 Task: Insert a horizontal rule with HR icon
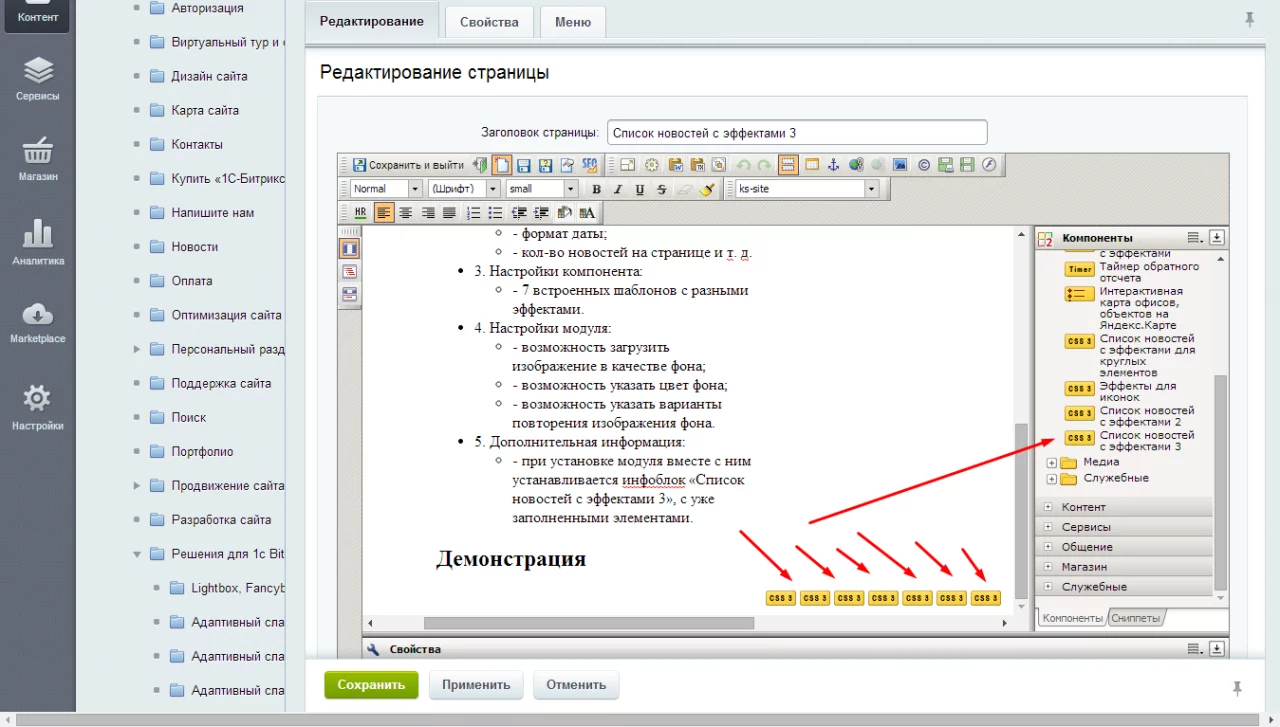(x=360, y=212)
